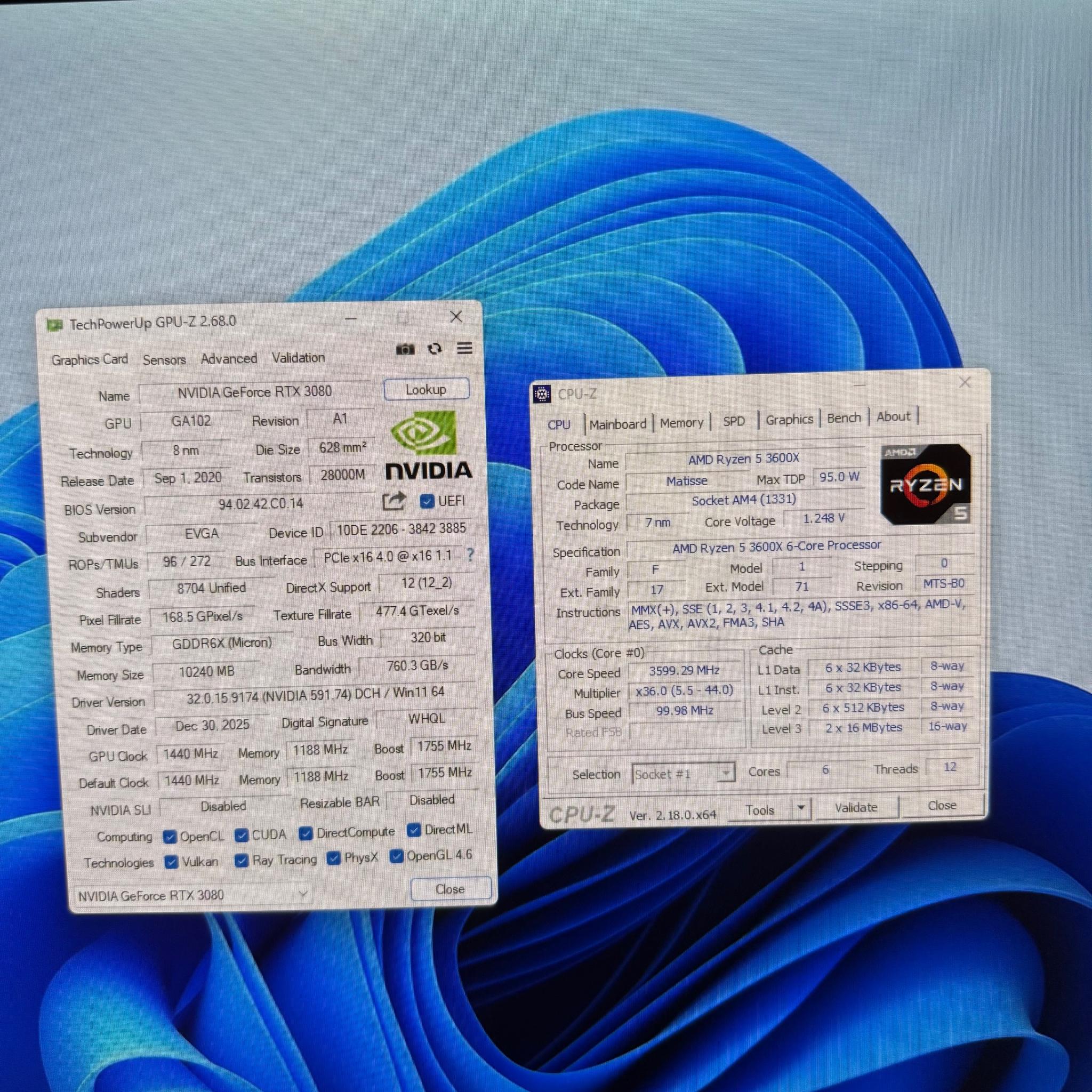This screenshot has height=1092, width=1092.
Task: Click the CPU-Z window close X button
Action: click(x=965, y=383)
